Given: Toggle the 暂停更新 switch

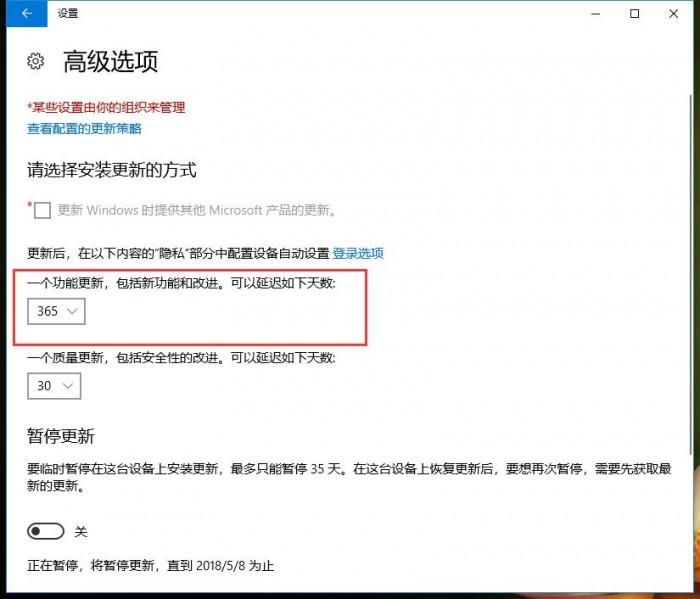Looking at the screenshot, I should click(x=46, y=531).
